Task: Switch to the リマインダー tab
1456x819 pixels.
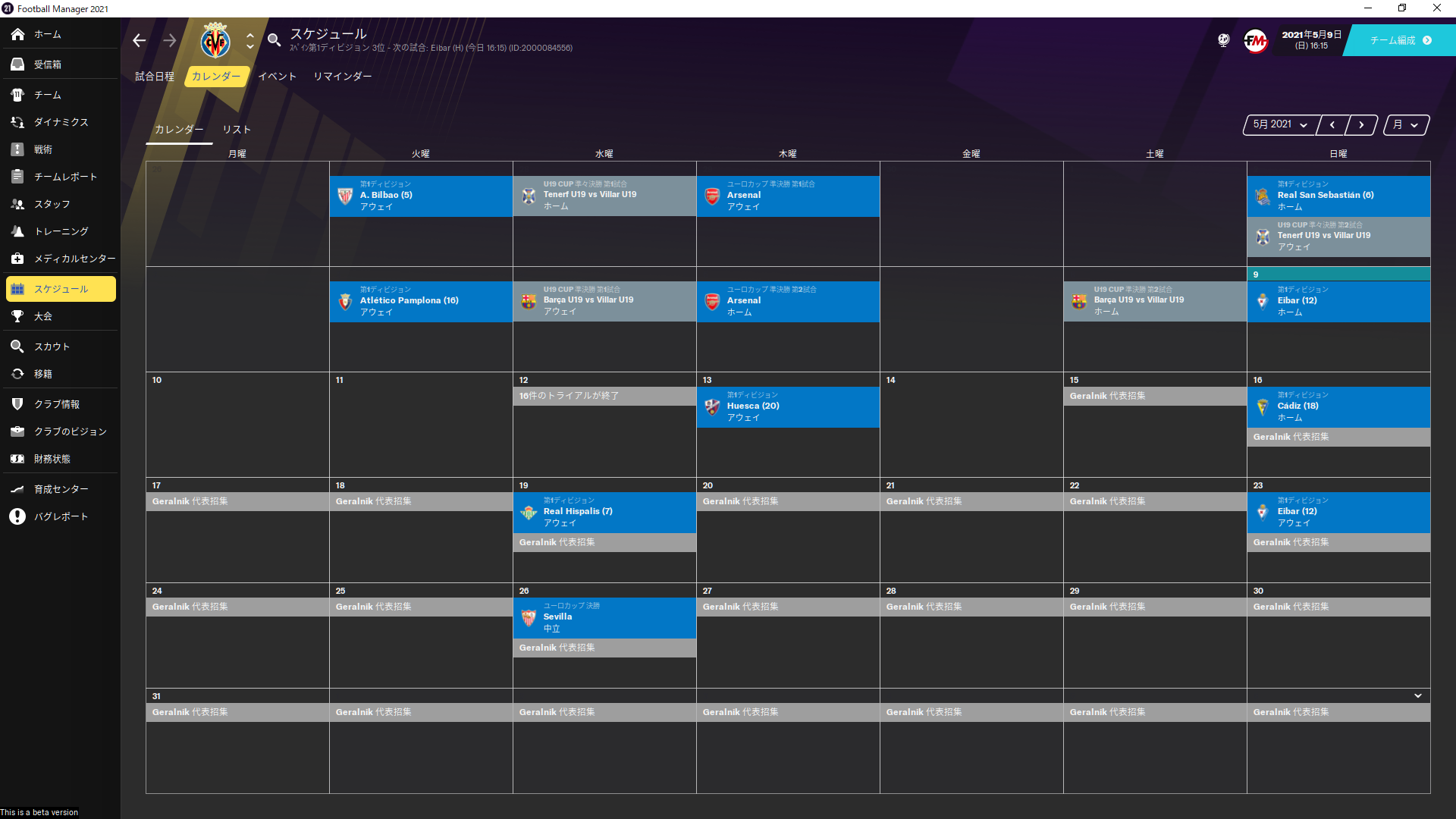Action: click(x=343, y=77)
